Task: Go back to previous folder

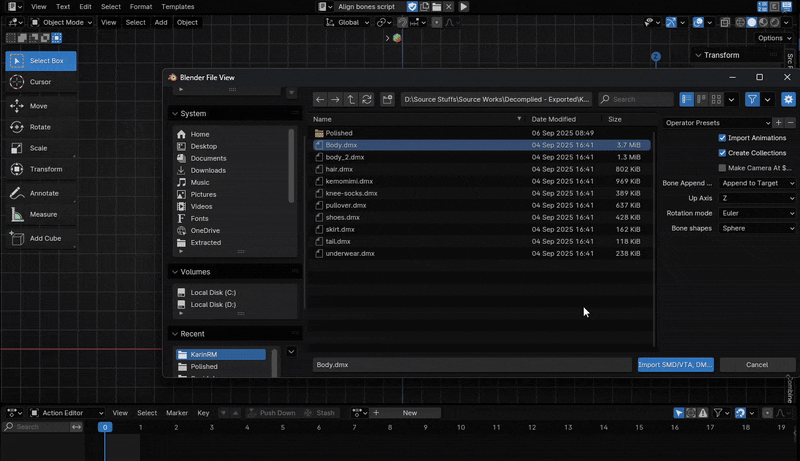Action: (320, 99)
